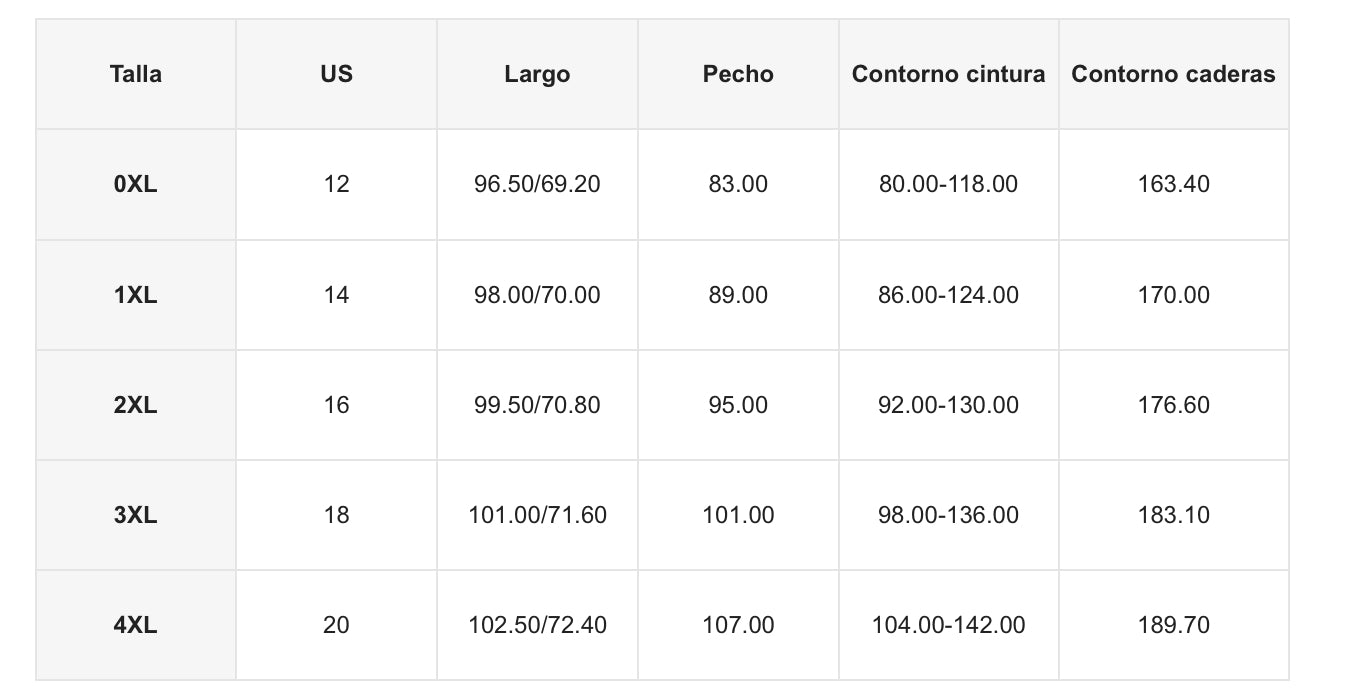
Task: Select the 0XL size row label
Action: (x=136, y=184)
